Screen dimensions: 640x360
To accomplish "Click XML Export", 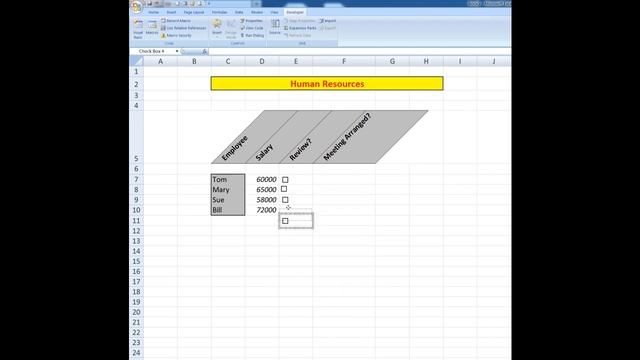I will (328, 28).
